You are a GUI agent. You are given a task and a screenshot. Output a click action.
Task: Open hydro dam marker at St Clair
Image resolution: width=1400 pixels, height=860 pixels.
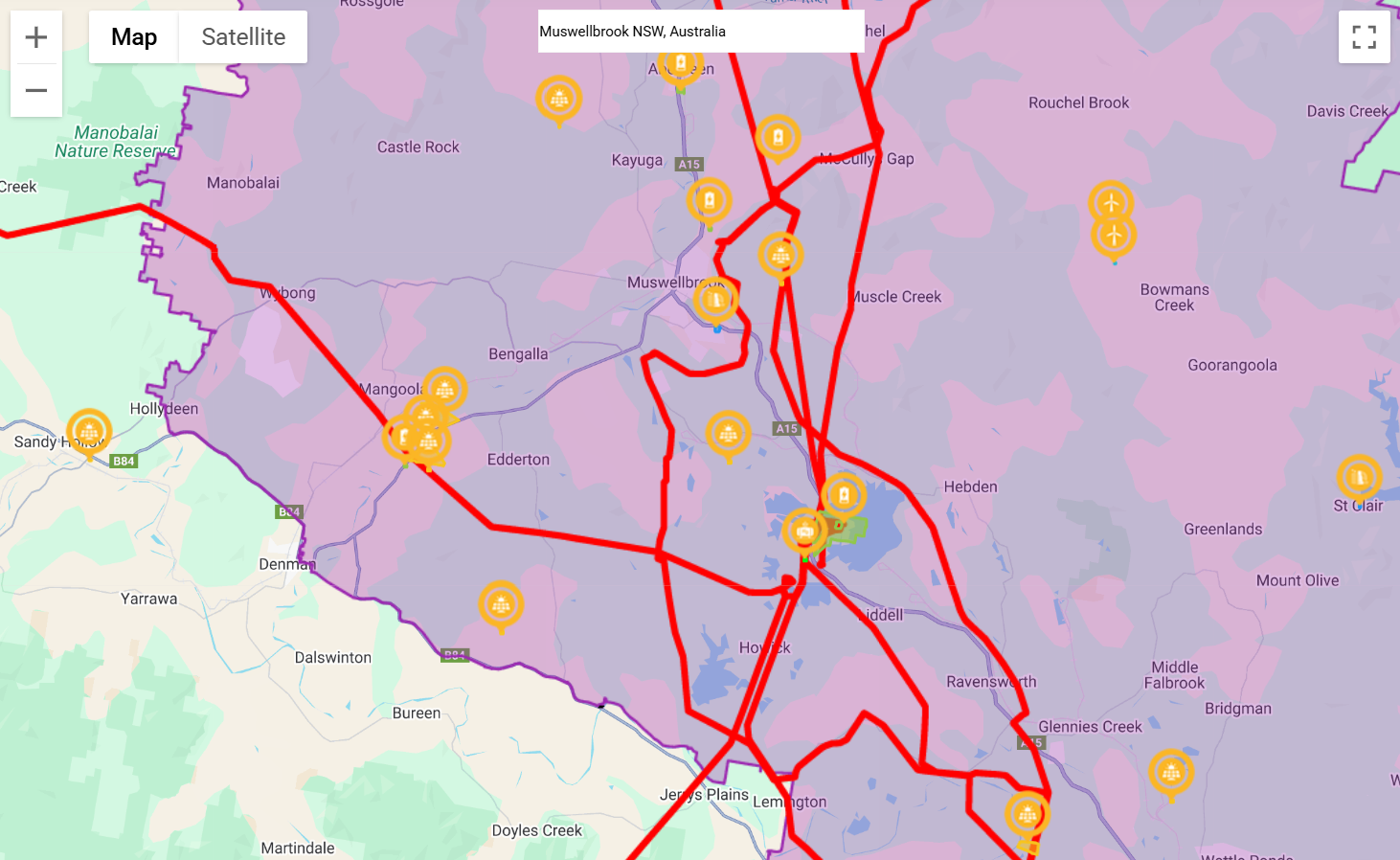click(x=1359, y=477)
